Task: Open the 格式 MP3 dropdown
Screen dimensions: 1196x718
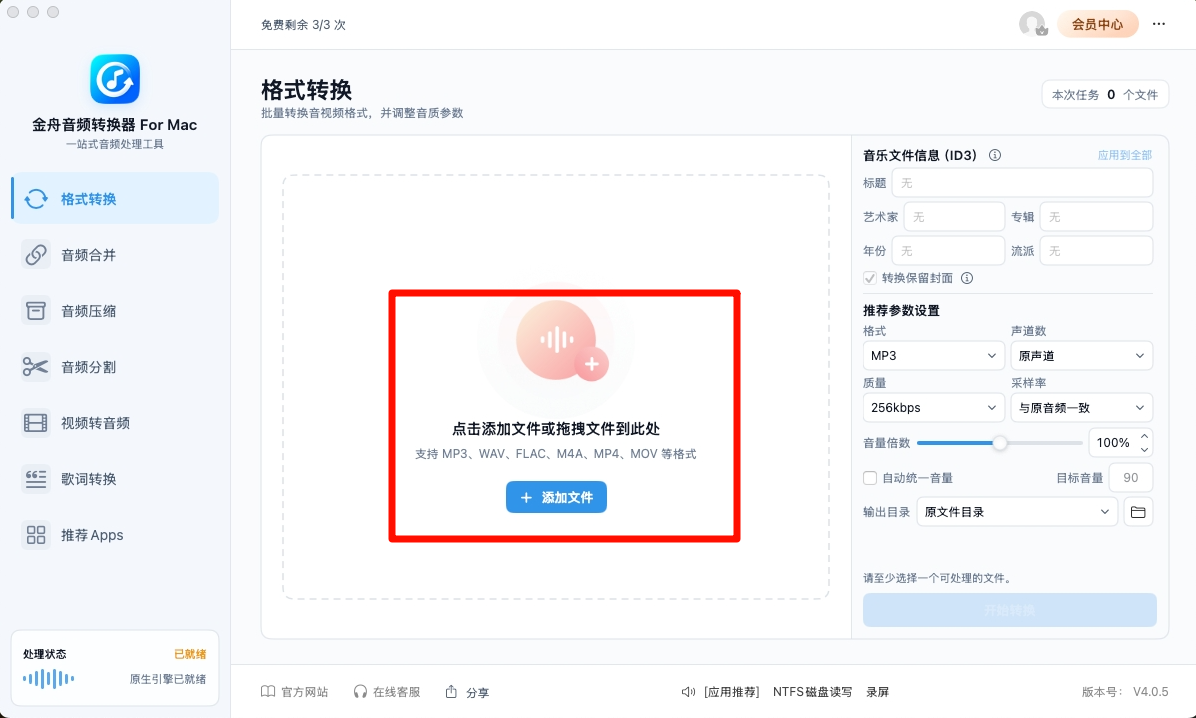Action: click(934, 356)
